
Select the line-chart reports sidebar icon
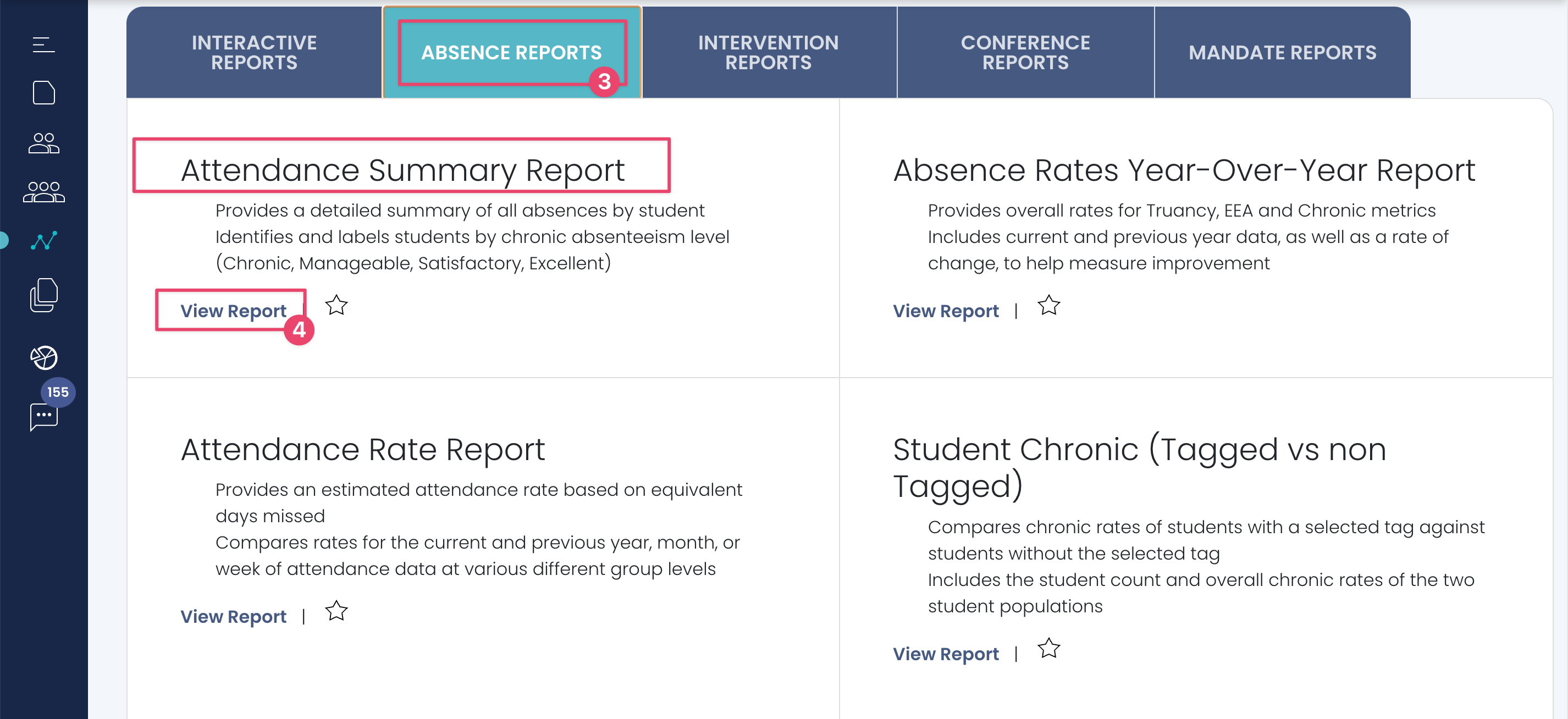43,240
